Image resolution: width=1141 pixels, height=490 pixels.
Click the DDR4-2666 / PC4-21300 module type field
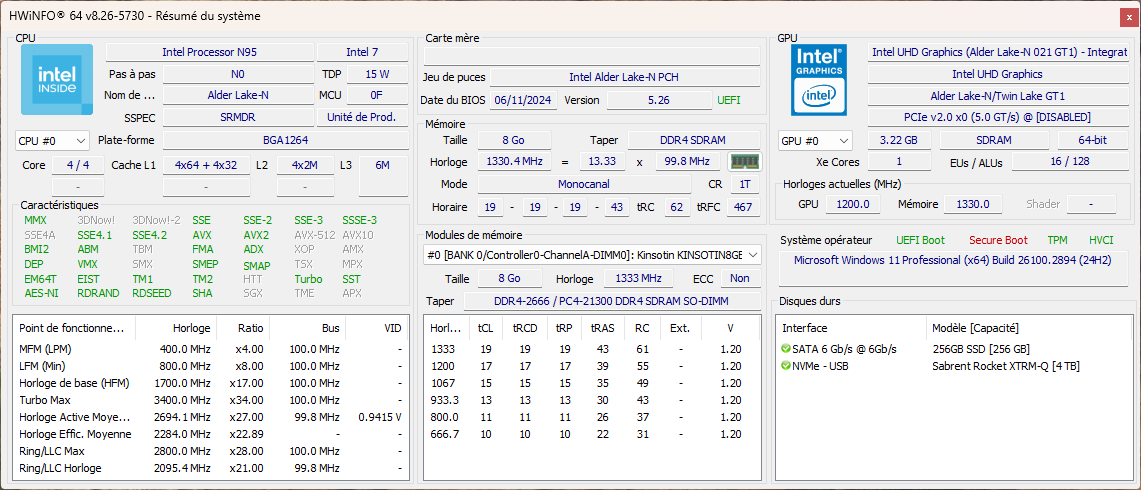[x=612, y=301]
